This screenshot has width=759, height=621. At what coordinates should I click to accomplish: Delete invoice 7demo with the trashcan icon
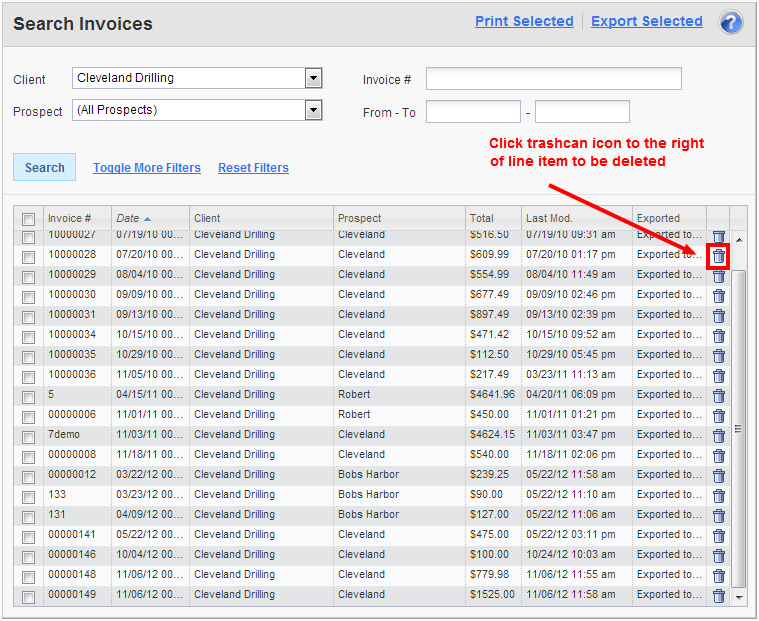click(718, 435)
